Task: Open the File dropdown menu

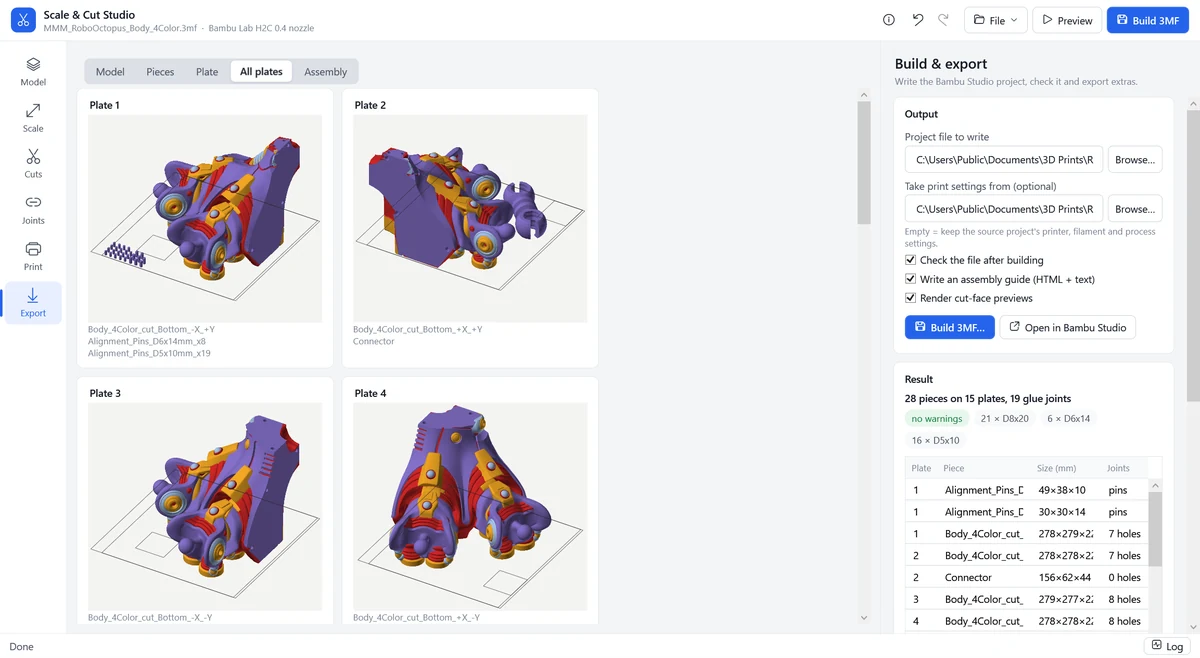Action: click(x=995, y=20)
